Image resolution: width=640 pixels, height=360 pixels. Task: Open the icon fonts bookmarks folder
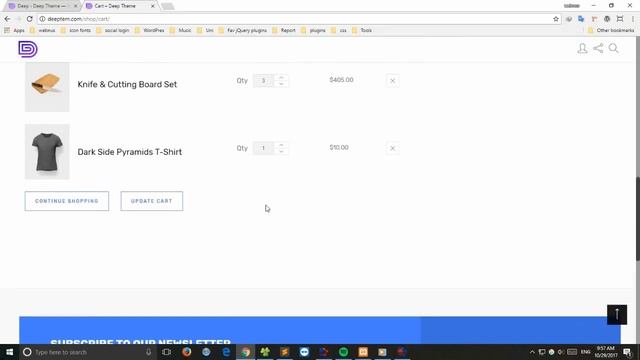(76, 30)
